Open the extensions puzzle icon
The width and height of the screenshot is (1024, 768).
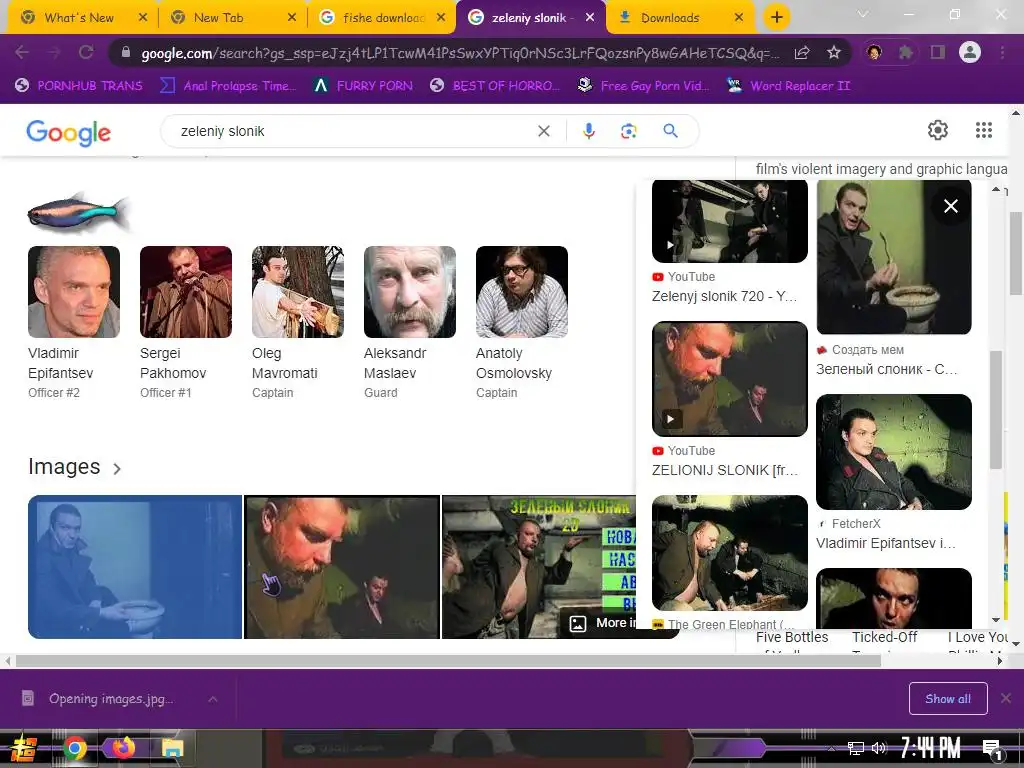906,52
